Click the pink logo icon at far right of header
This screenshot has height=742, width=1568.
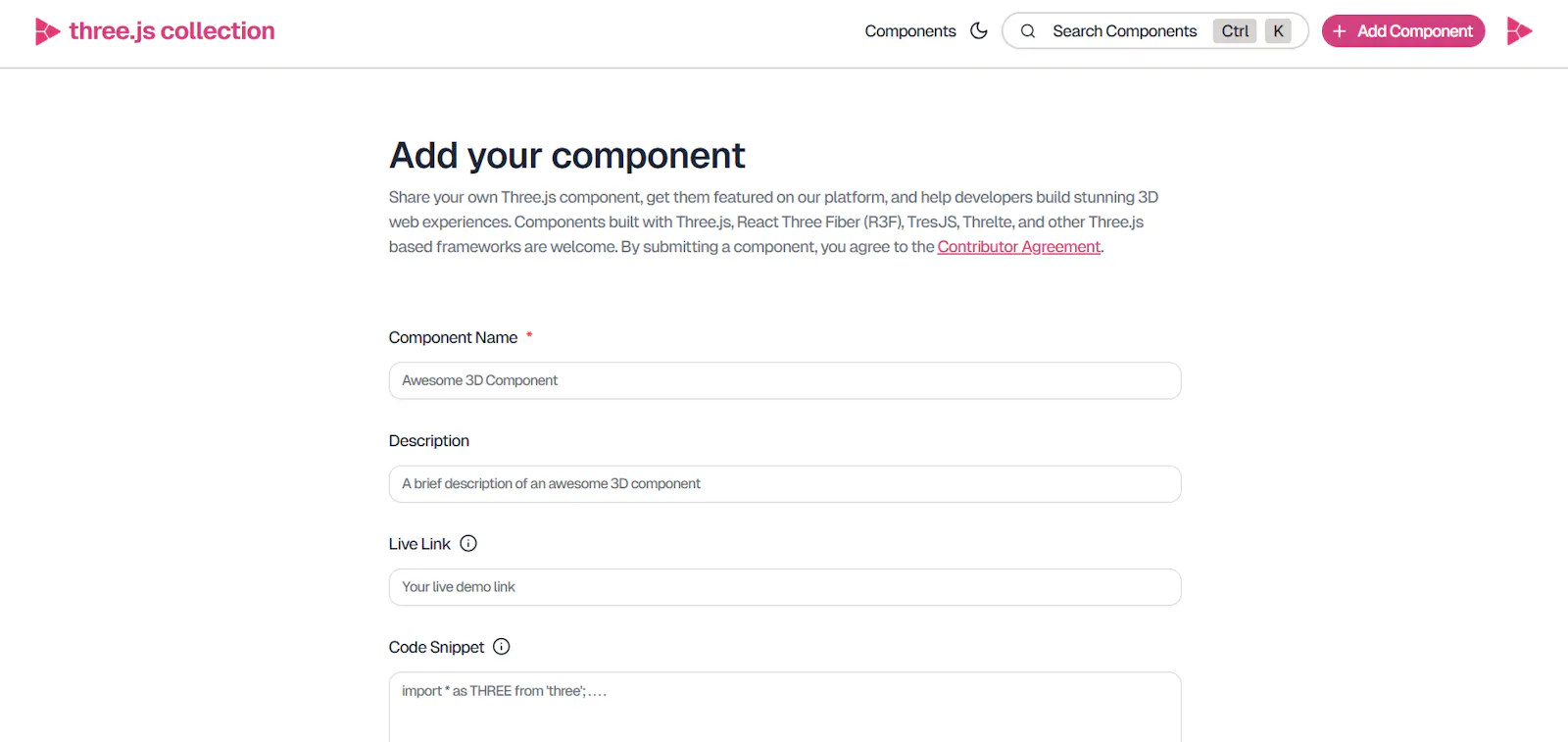[x=1519, y=31]
